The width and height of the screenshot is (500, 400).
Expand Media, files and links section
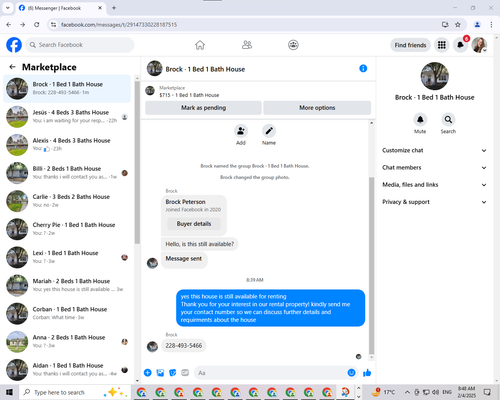tap(434, 185)
